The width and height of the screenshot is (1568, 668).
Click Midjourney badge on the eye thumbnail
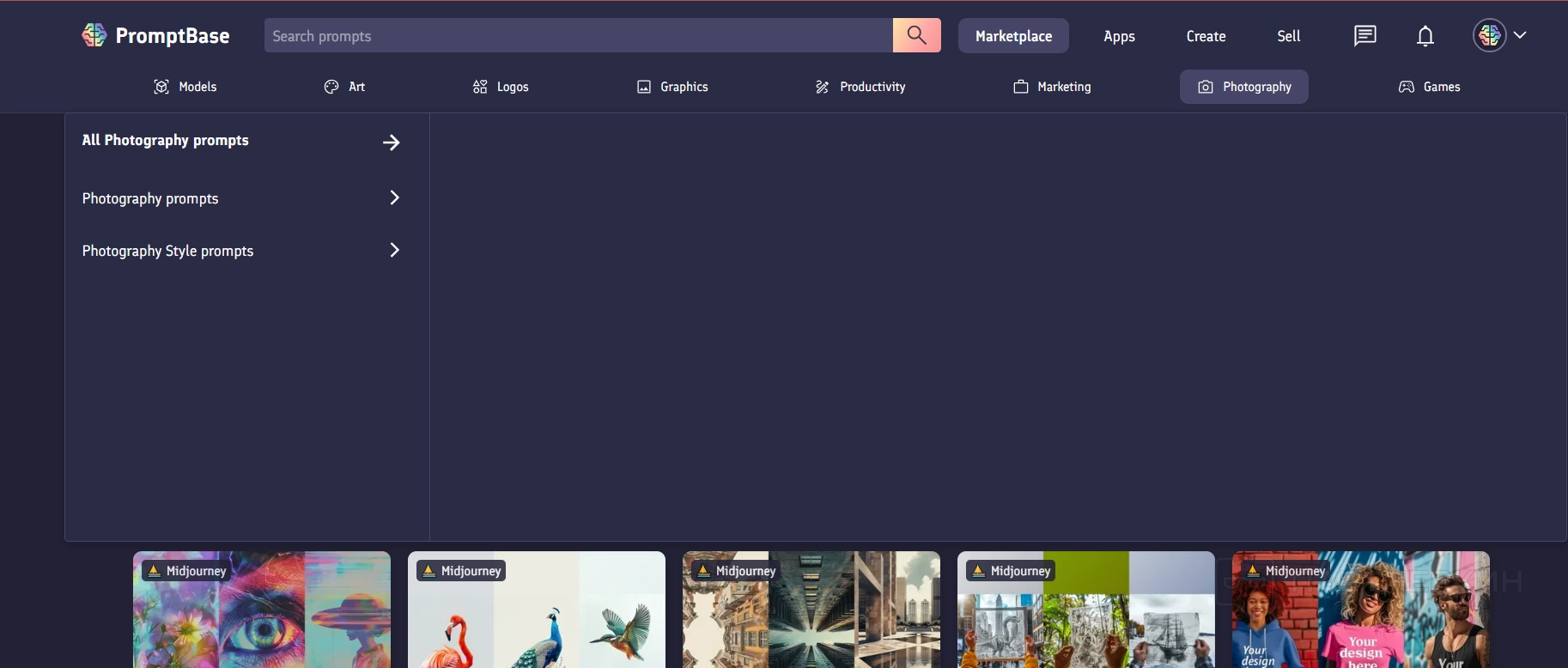point(186,571)
